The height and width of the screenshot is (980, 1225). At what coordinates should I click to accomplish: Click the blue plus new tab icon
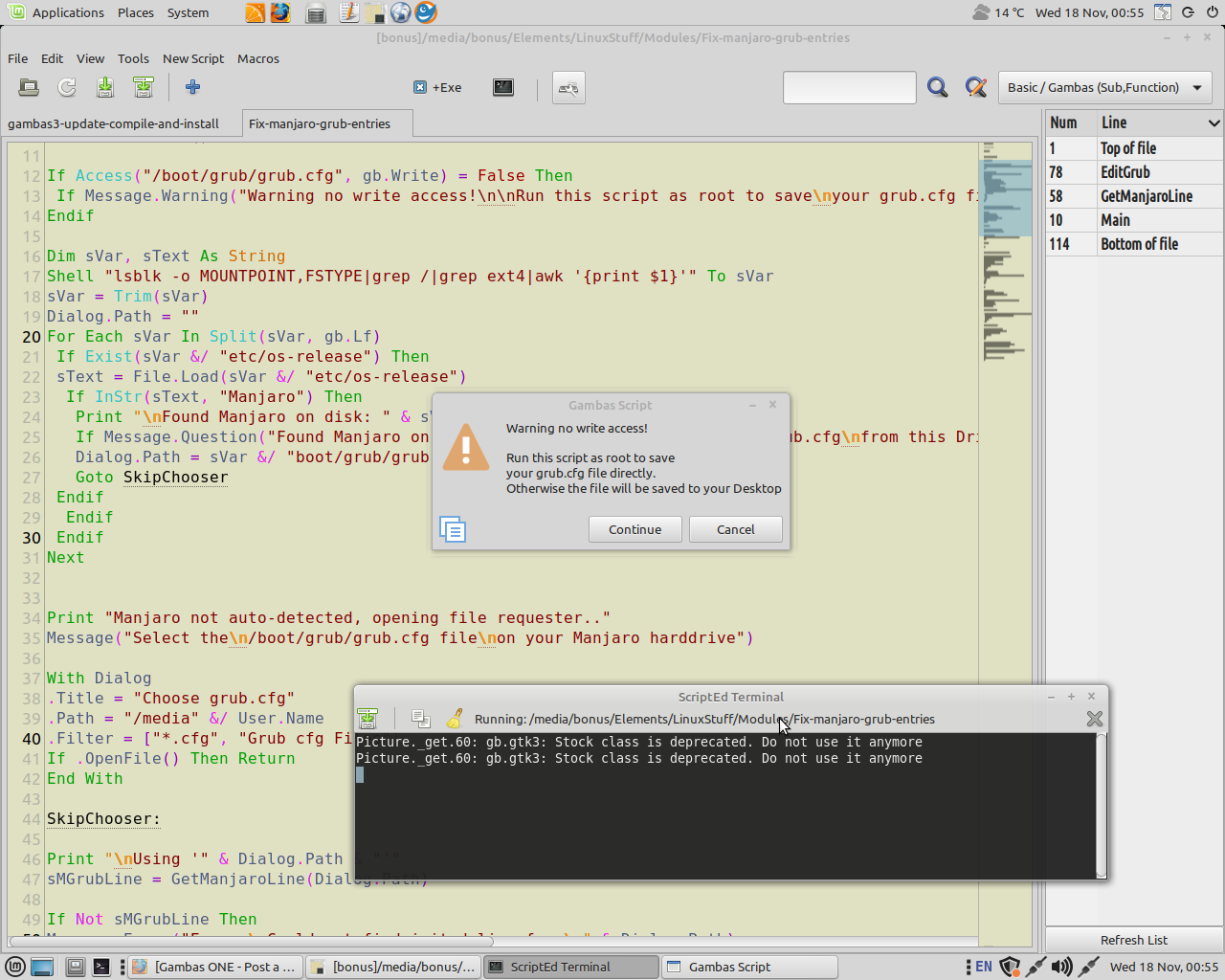click(192, 88)
